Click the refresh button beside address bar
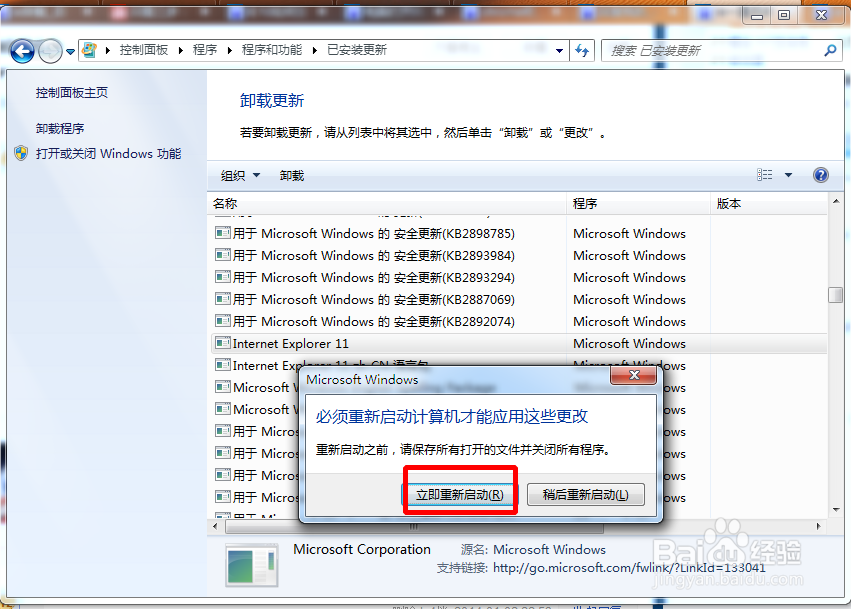 tap(582, 51)
